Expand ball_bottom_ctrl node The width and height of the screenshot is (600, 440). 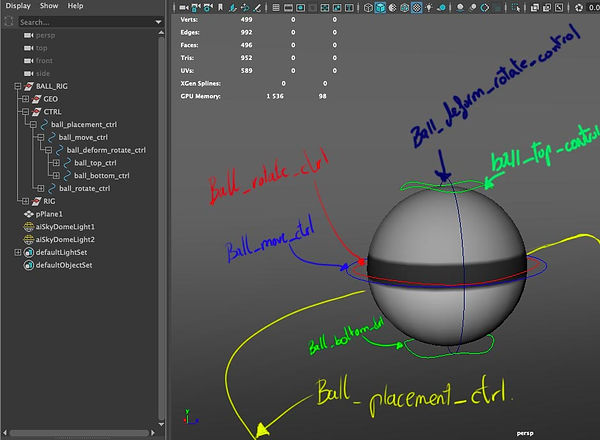click(x=56, y=175)
